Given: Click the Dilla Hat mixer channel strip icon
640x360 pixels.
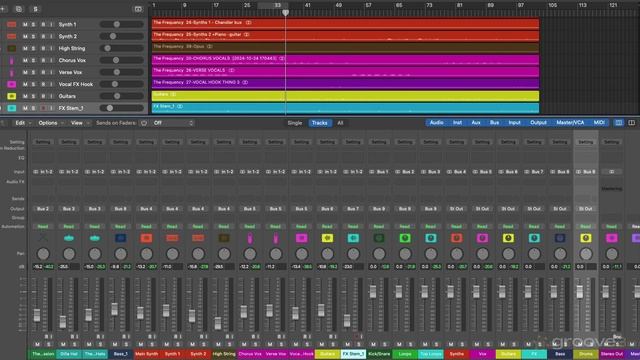Looking at the screenshot, I should click(69, 238).
